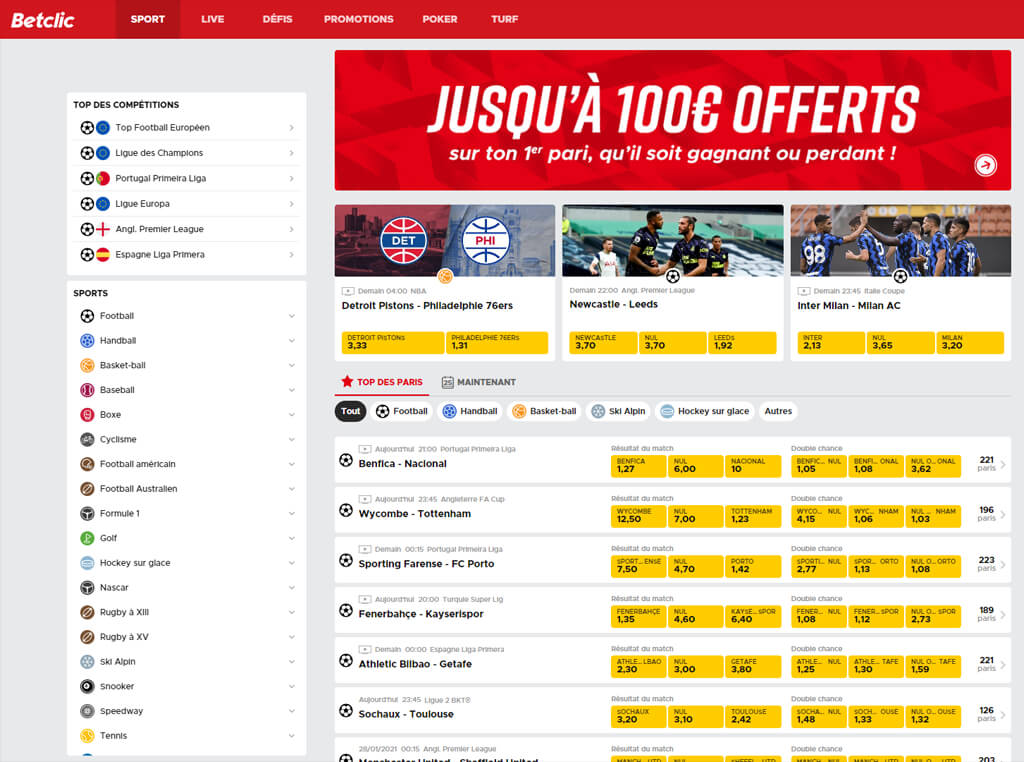The image size is (1024, 762).
Task: Click the Betclic logo
Action: pos(42,20)
